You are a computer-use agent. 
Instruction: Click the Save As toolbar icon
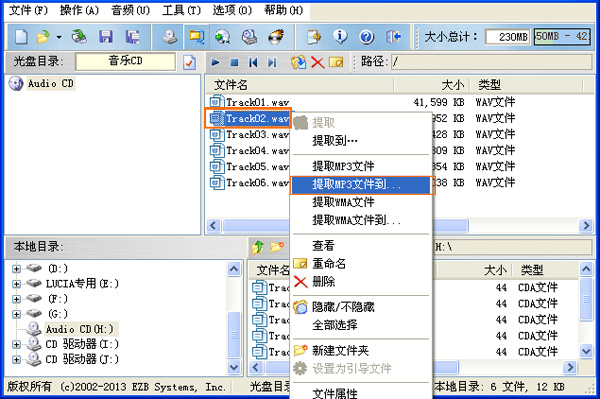[132, 37]
